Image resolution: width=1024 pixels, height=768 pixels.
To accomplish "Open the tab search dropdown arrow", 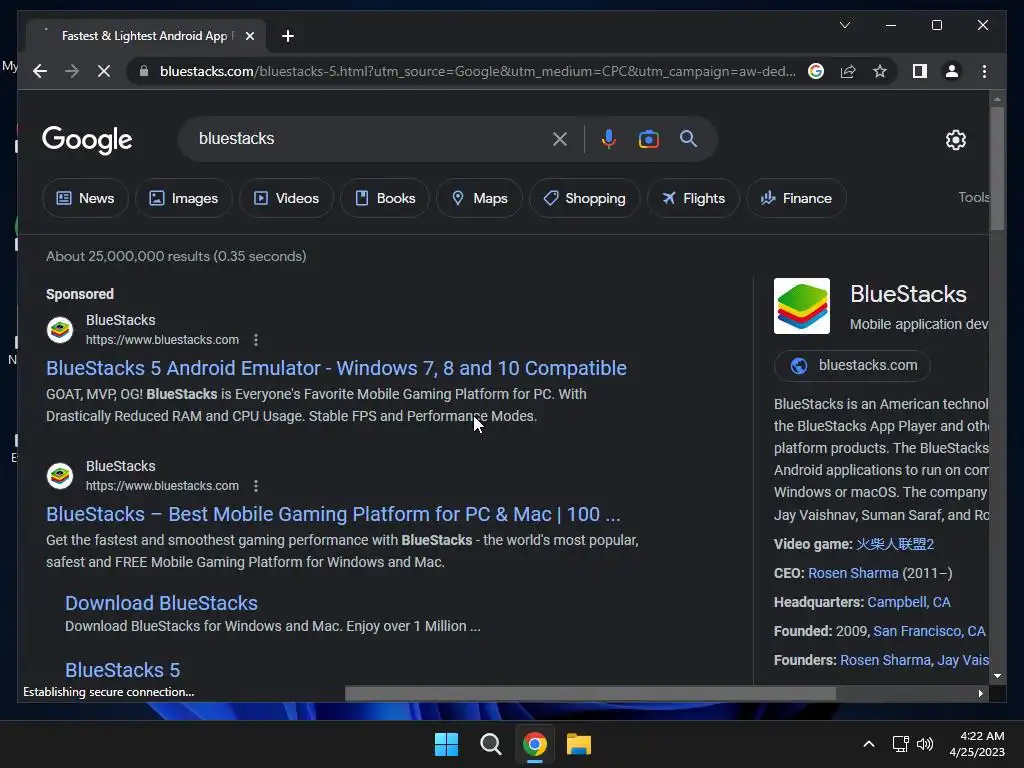I will click(844, 25).
